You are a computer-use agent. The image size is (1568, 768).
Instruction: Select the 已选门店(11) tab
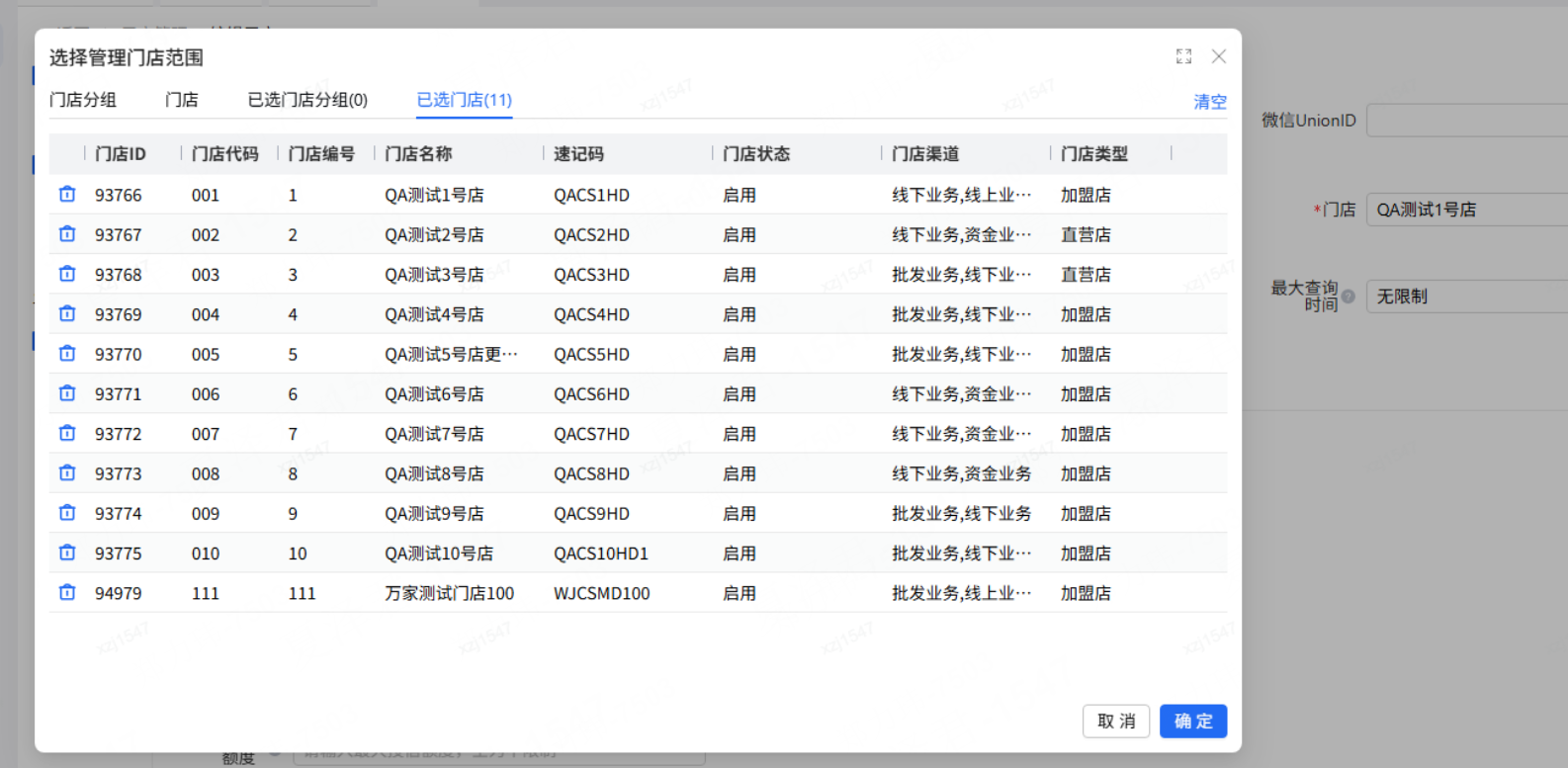(x=465, y=100)
